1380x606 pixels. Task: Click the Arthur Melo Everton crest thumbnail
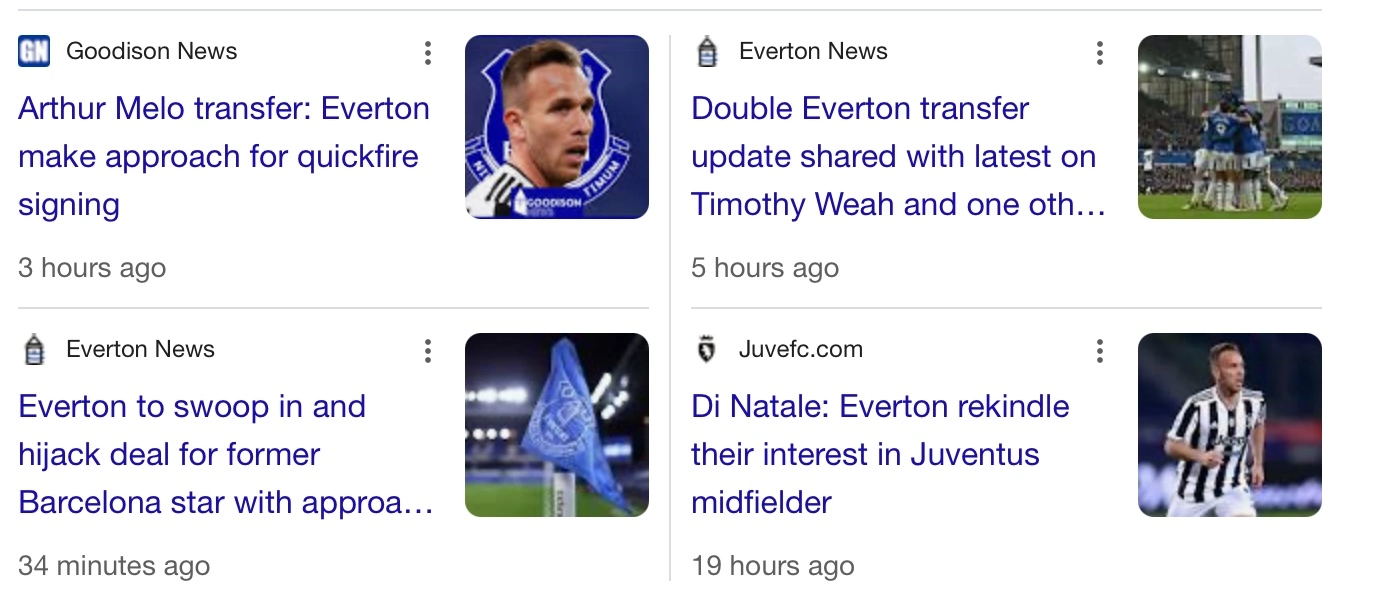point(557,127)
